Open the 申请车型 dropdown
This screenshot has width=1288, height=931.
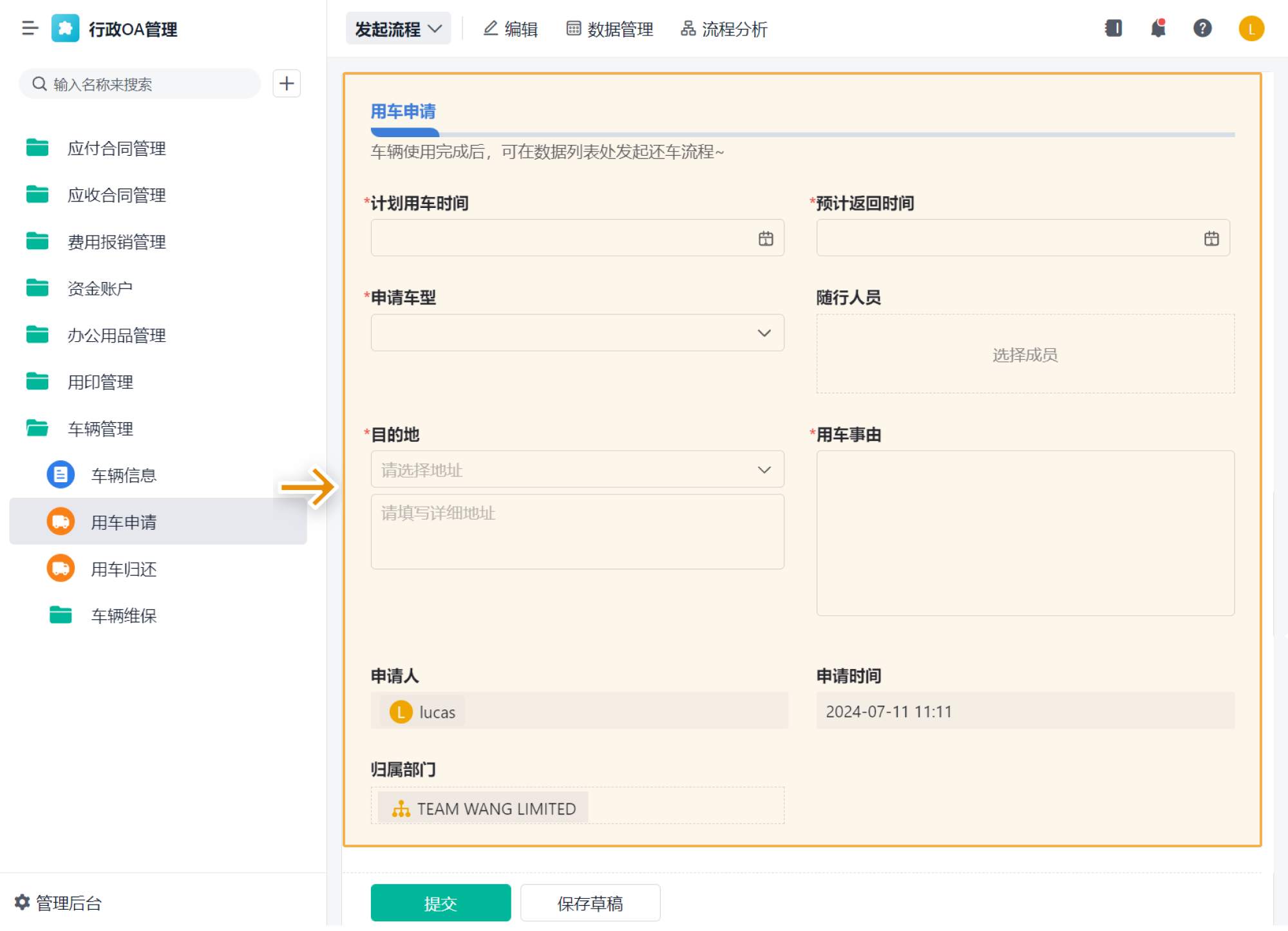[x=764, y=333]
